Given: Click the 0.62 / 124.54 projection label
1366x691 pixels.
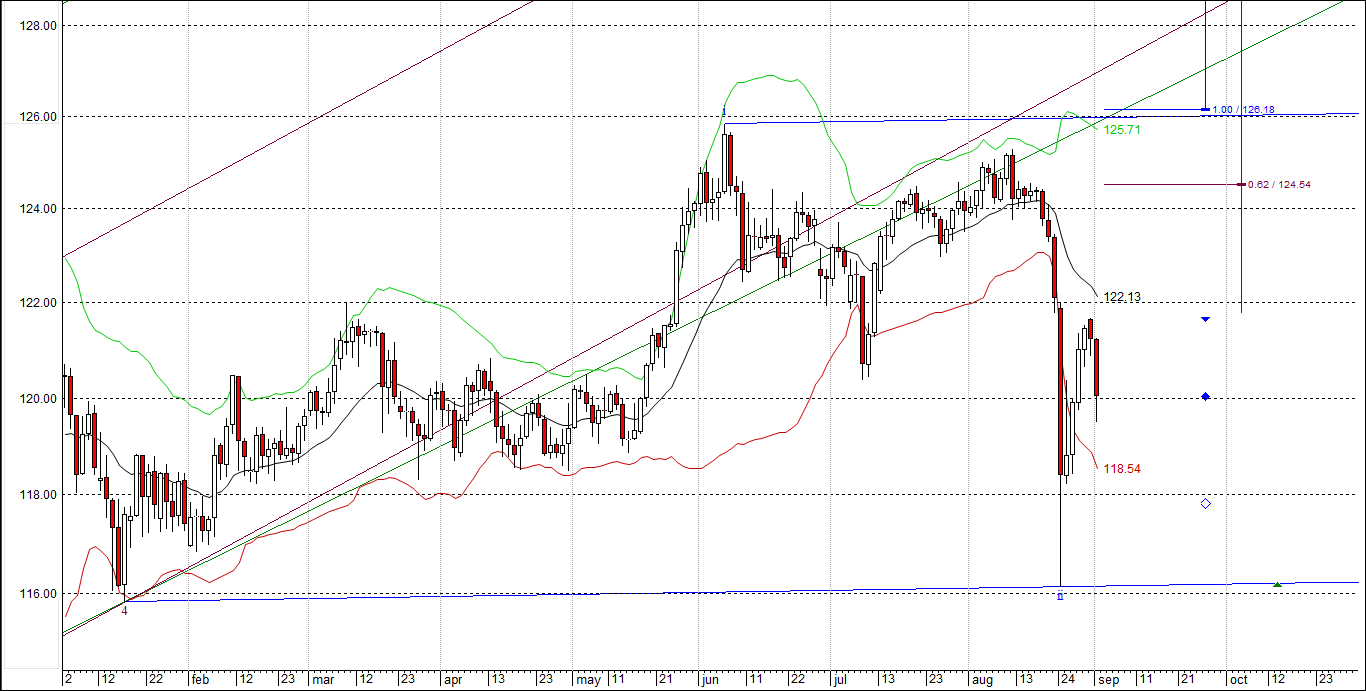Looking at the screenshot, I should (x=1279, y=184).
